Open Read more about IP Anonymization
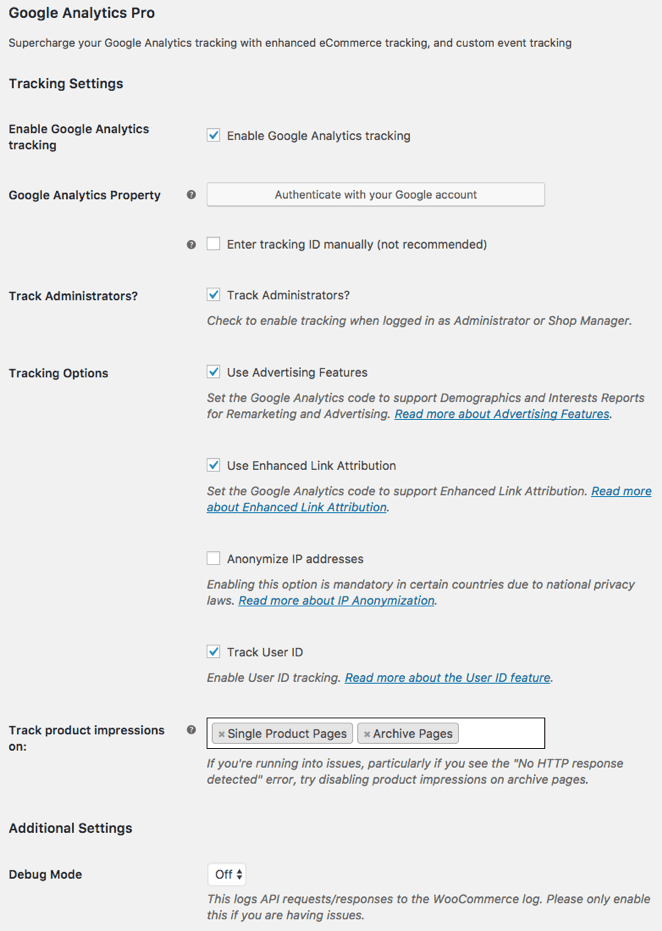Screen dimensions: 662x931 point(335,600)
